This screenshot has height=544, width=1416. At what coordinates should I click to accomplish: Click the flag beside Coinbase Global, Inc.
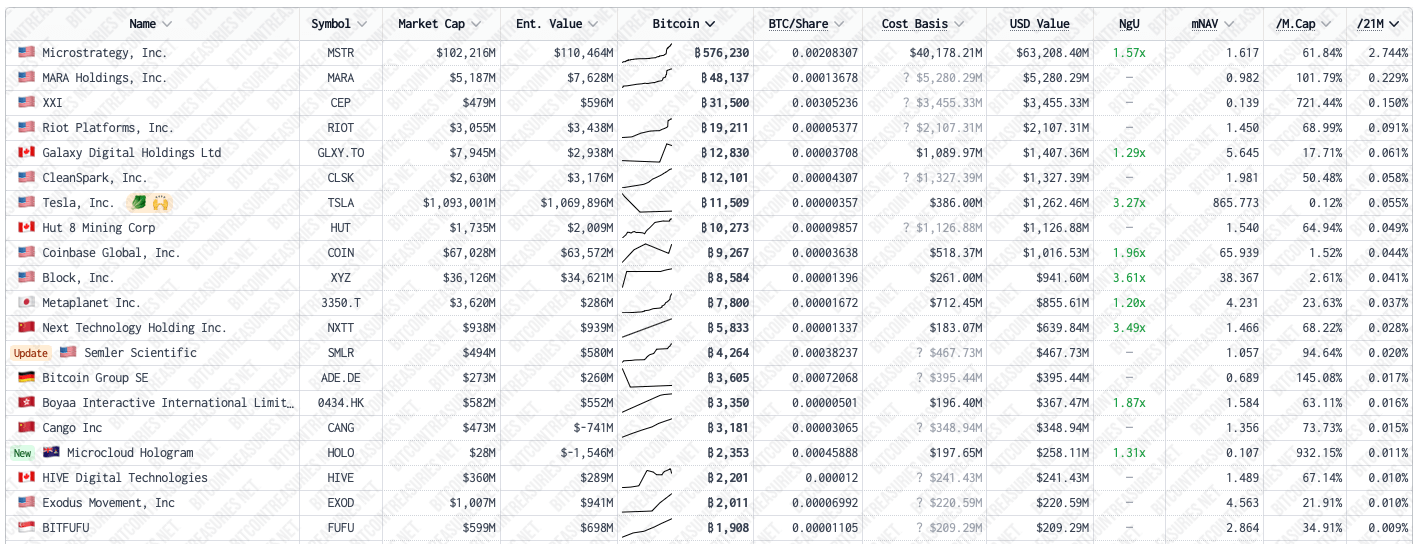coord(26,253)
